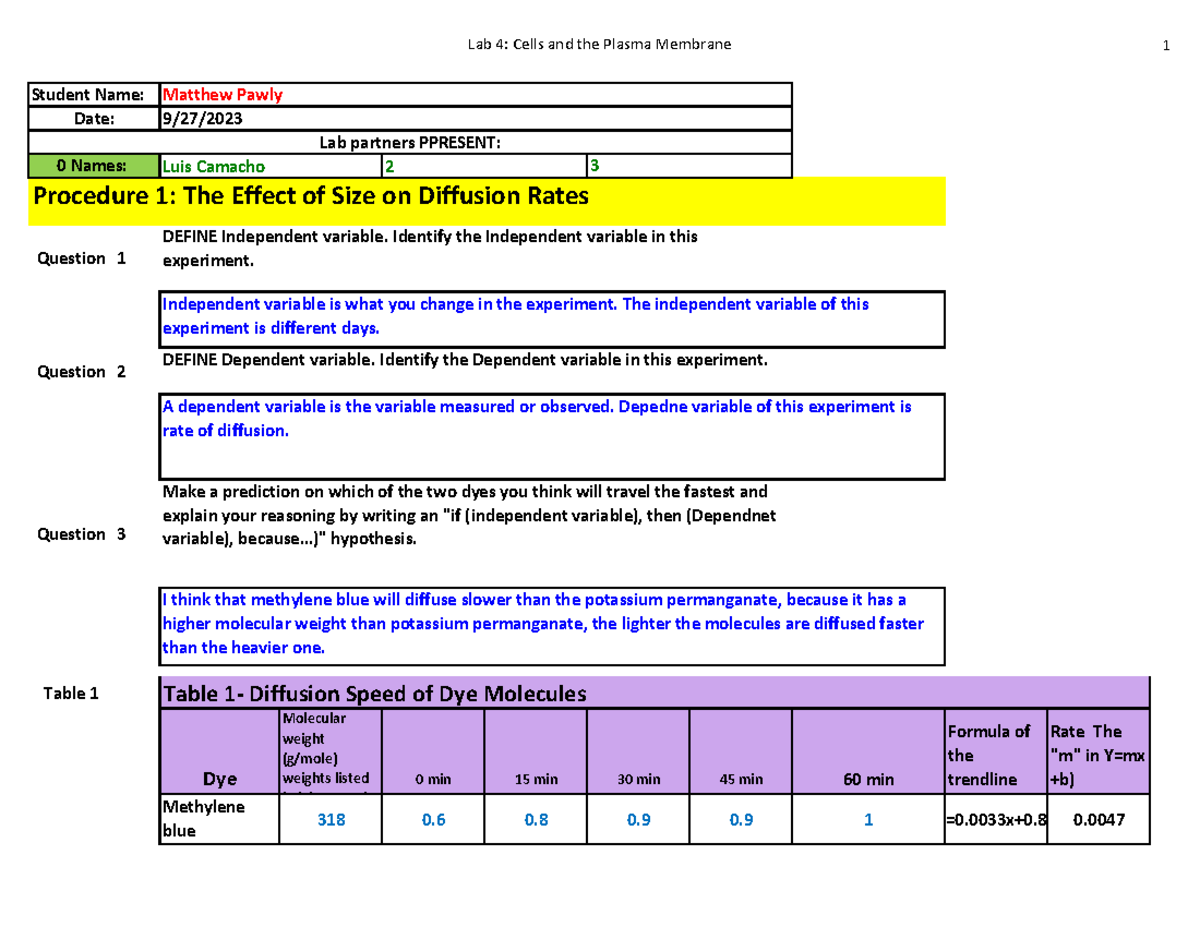Click the 60 min column header

(867, 778)
